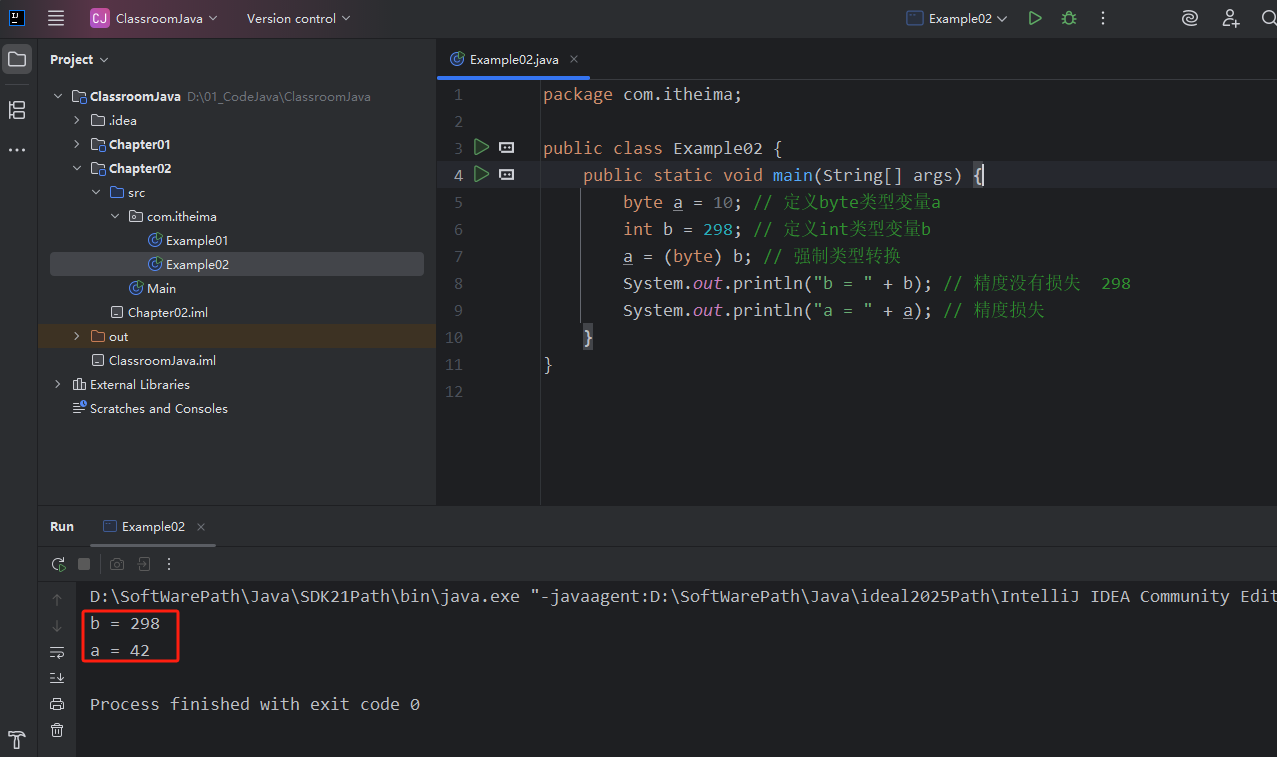Open more actions vertical dots in toolbar

coord(1103,18)
